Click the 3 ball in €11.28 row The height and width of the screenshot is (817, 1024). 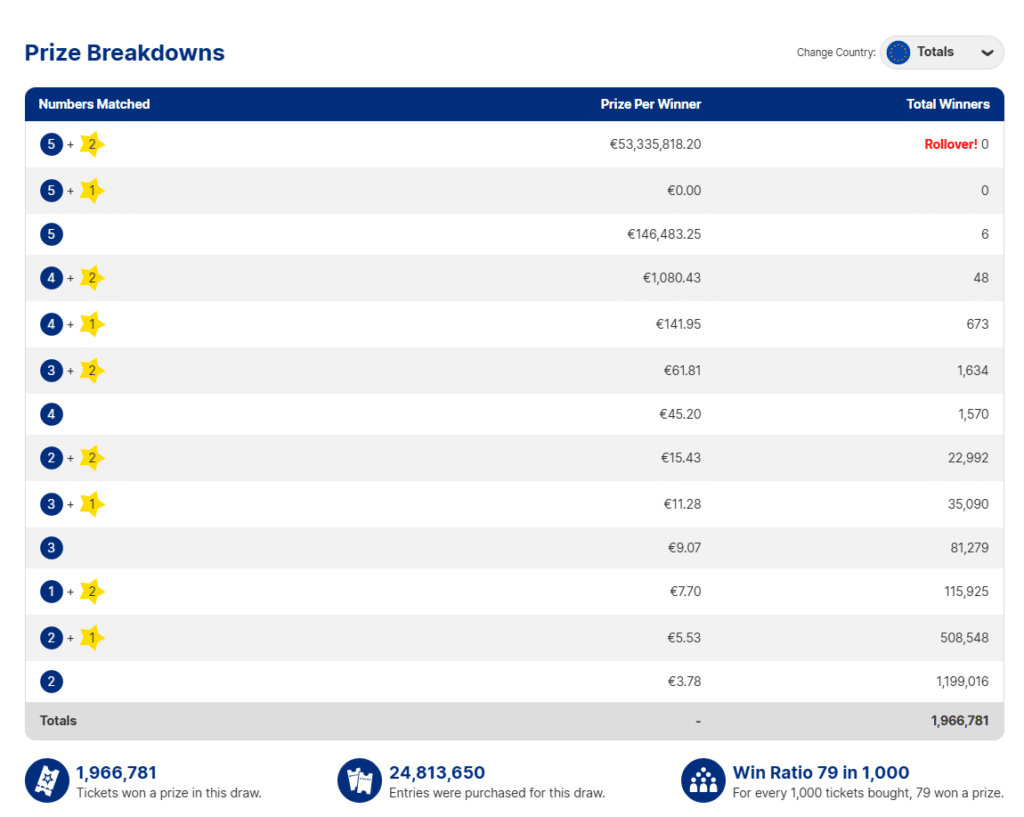tap(52, 504)
